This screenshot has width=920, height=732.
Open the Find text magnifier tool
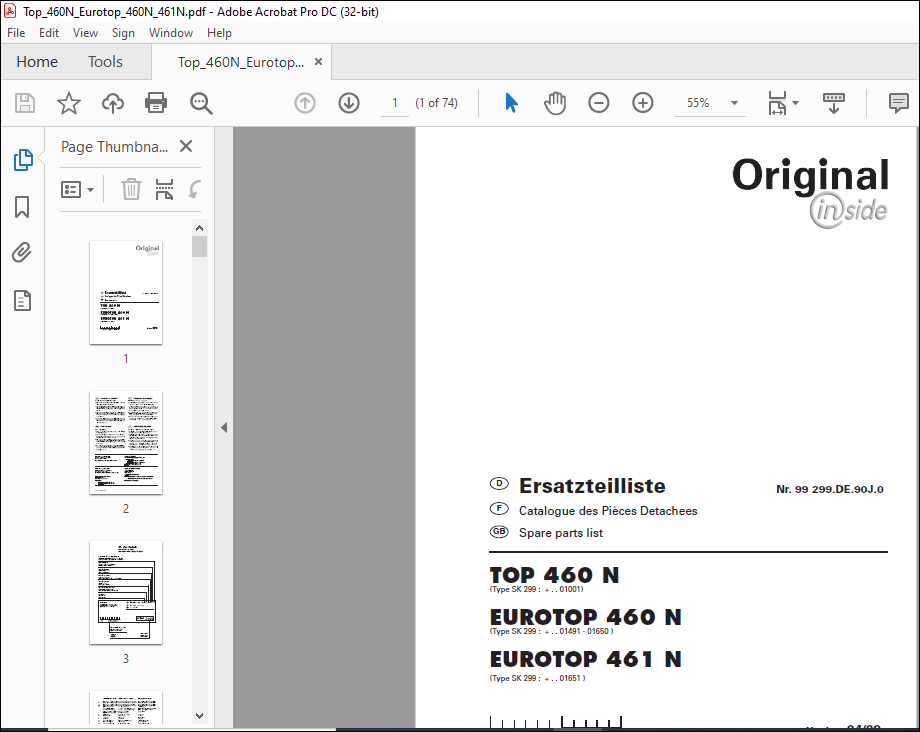(x=201, y=103)
